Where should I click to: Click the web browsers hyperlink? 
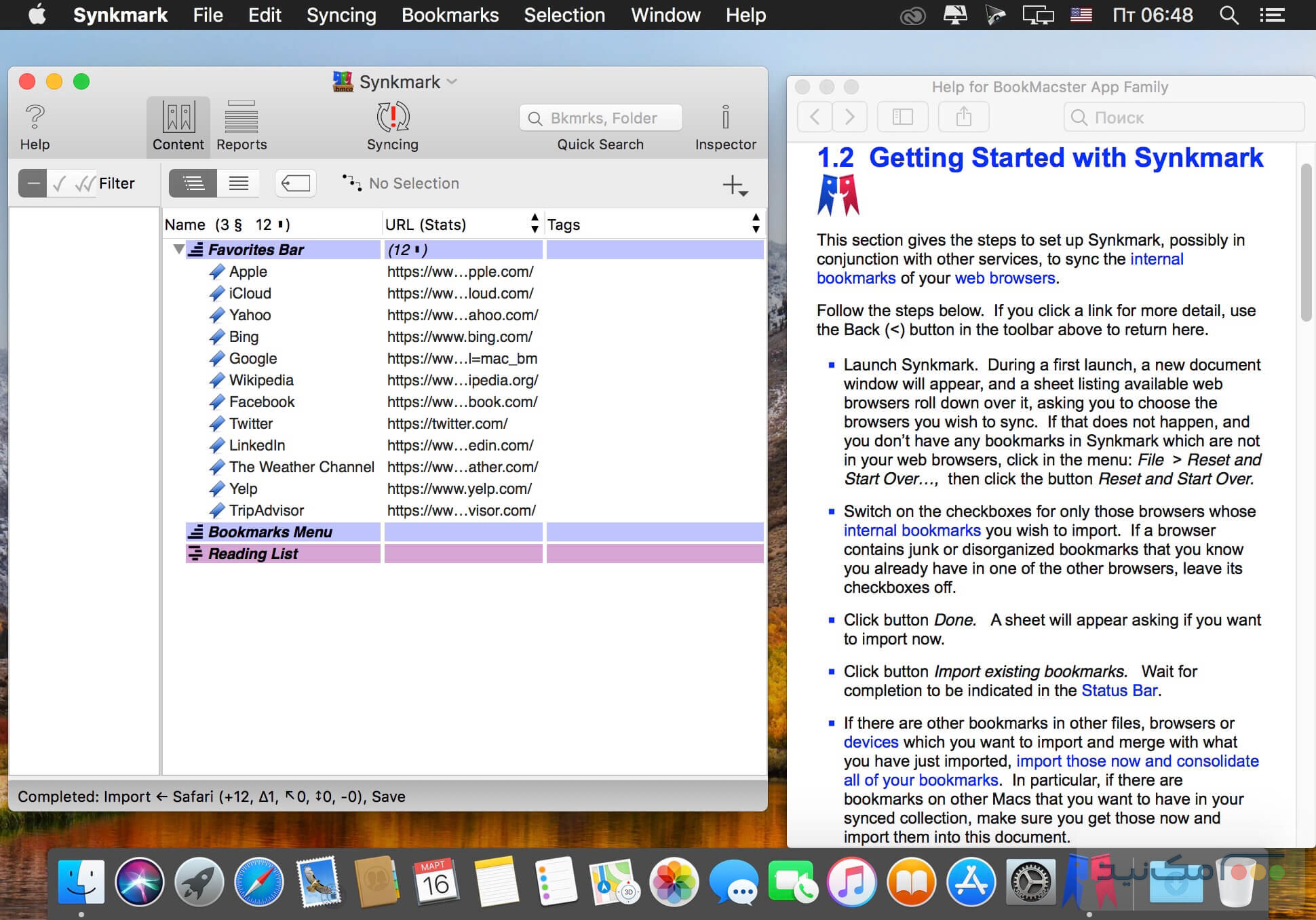pos(1005,278)
